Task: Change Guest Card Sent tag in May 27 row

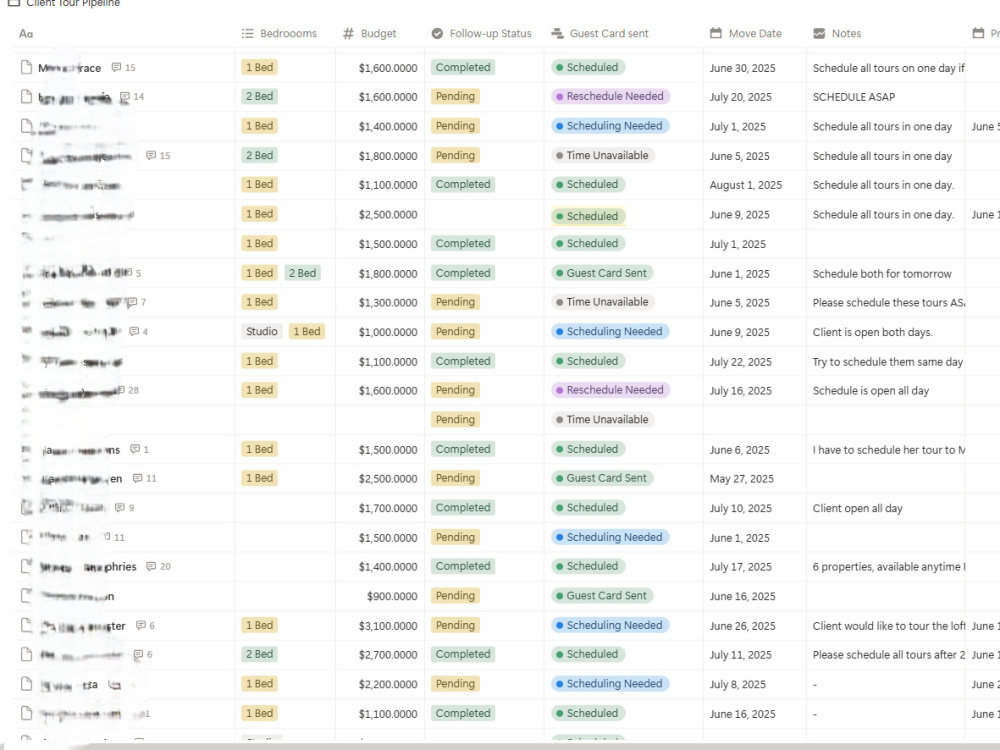Action: coord(602,478)
